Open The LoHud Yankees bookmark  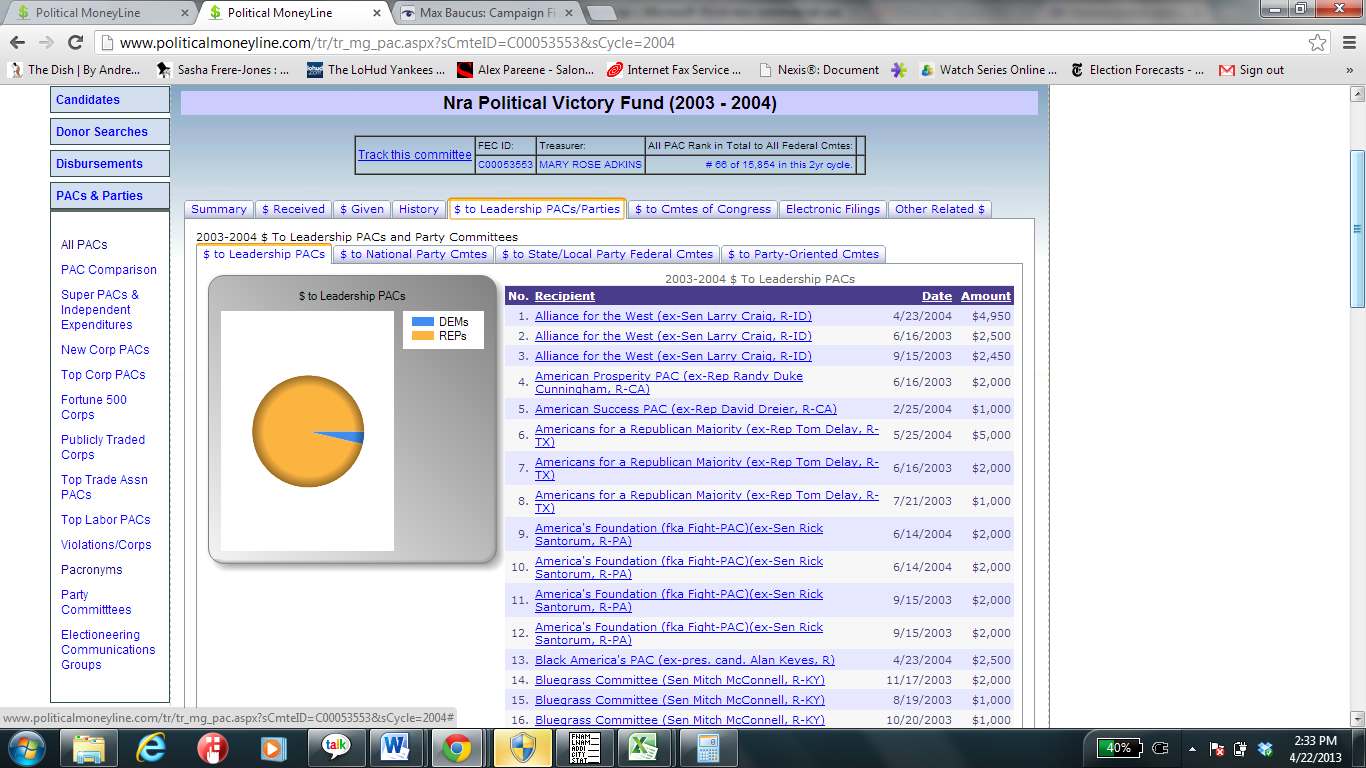pyautogui.click(x=376, y=70)
